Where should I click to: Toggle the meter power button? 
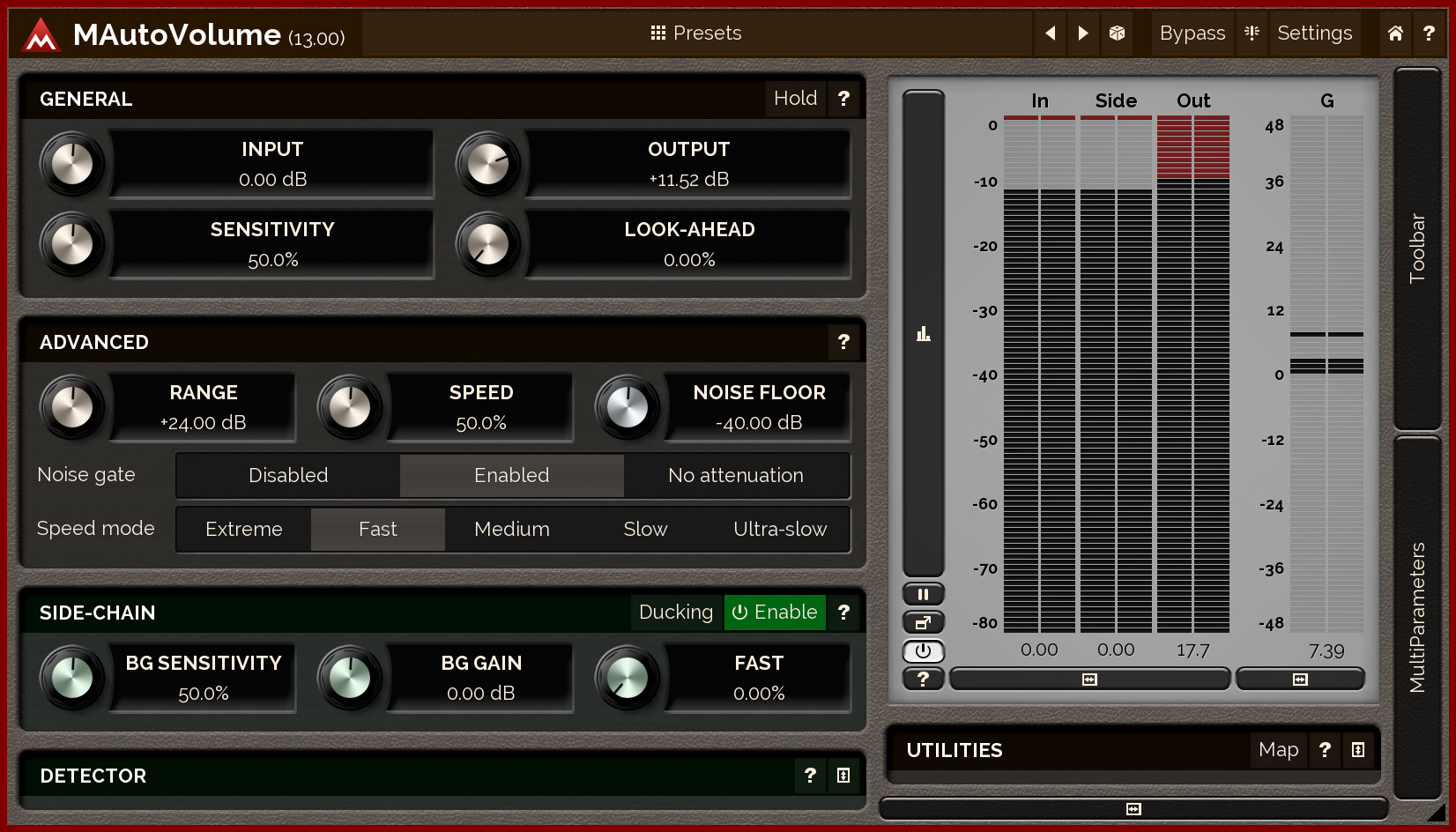coord(923,651)
